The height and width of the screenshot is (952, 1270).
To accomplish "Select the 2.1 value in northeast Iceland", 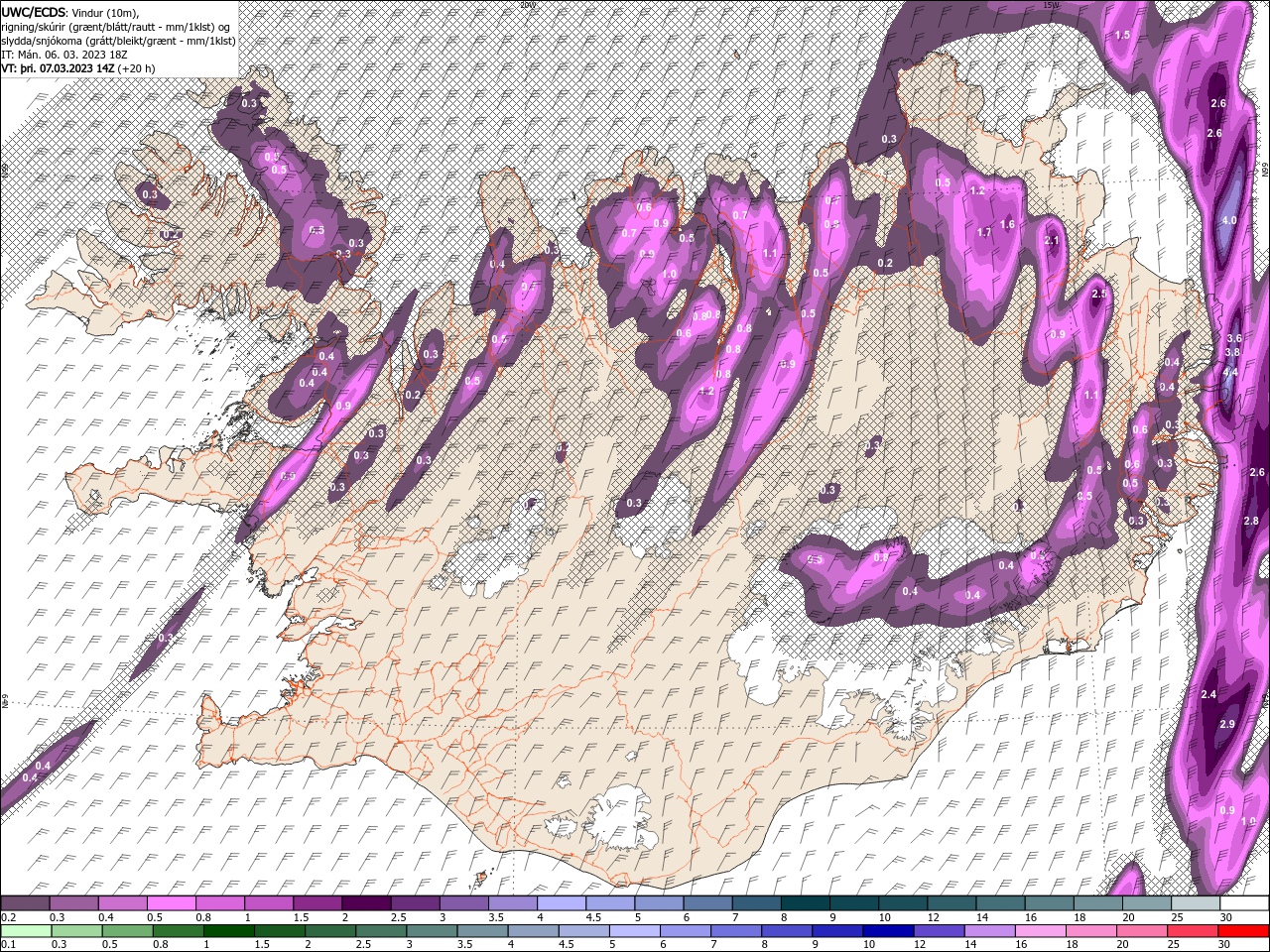I will (x=1053, y=241).
